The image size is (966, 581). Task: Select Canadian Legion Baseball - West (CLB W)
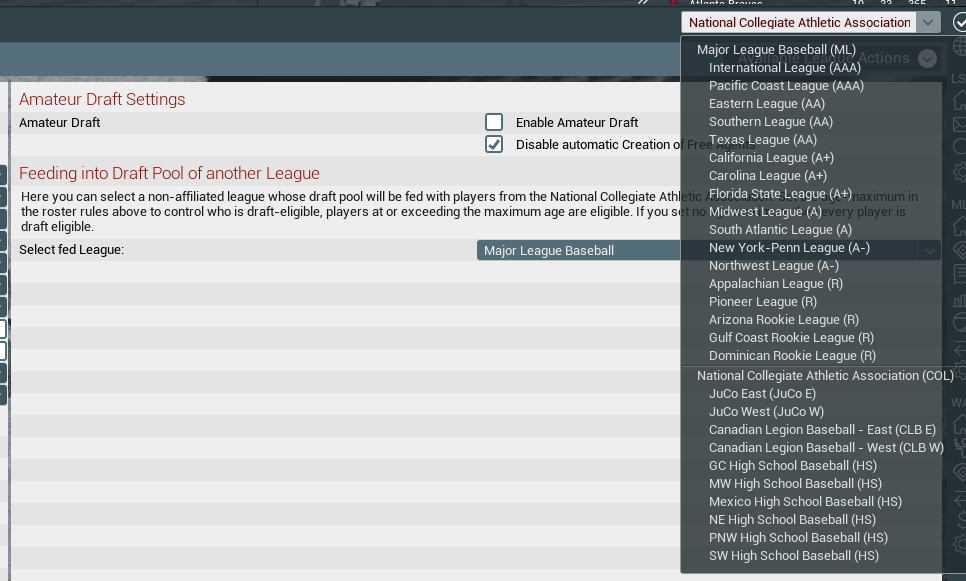(x=826, y=447)
